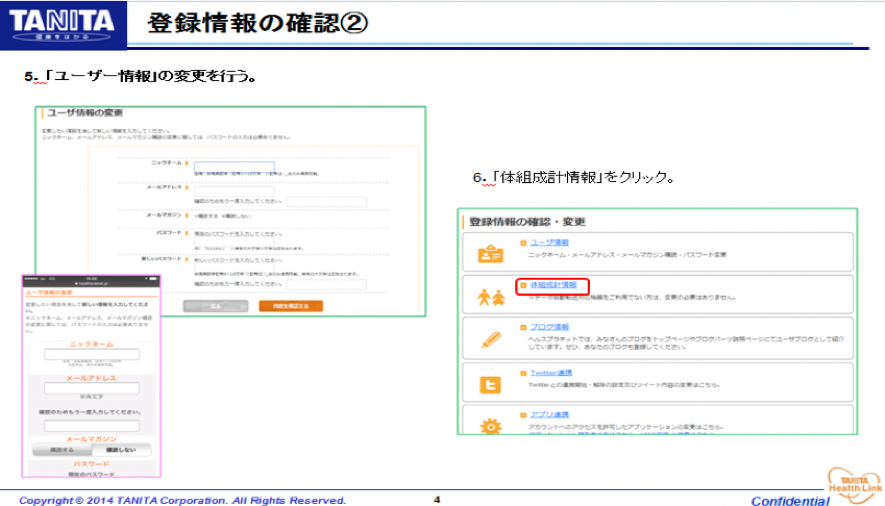Toggle mobile mail magazine to 購読する
The image size is (885, 506).
[63, 451]
